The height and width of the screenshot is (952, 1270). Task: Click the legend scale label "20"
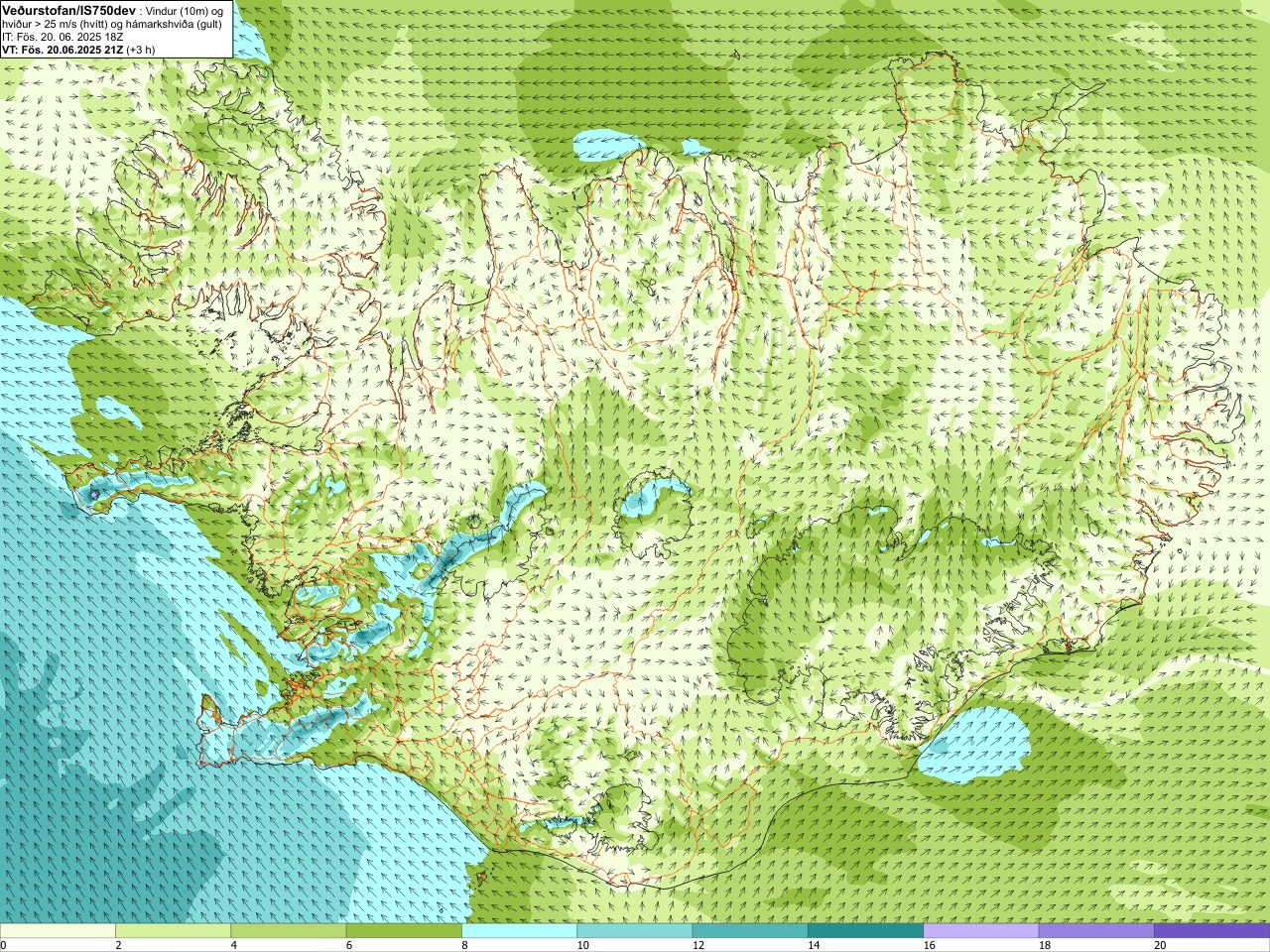1160,945
